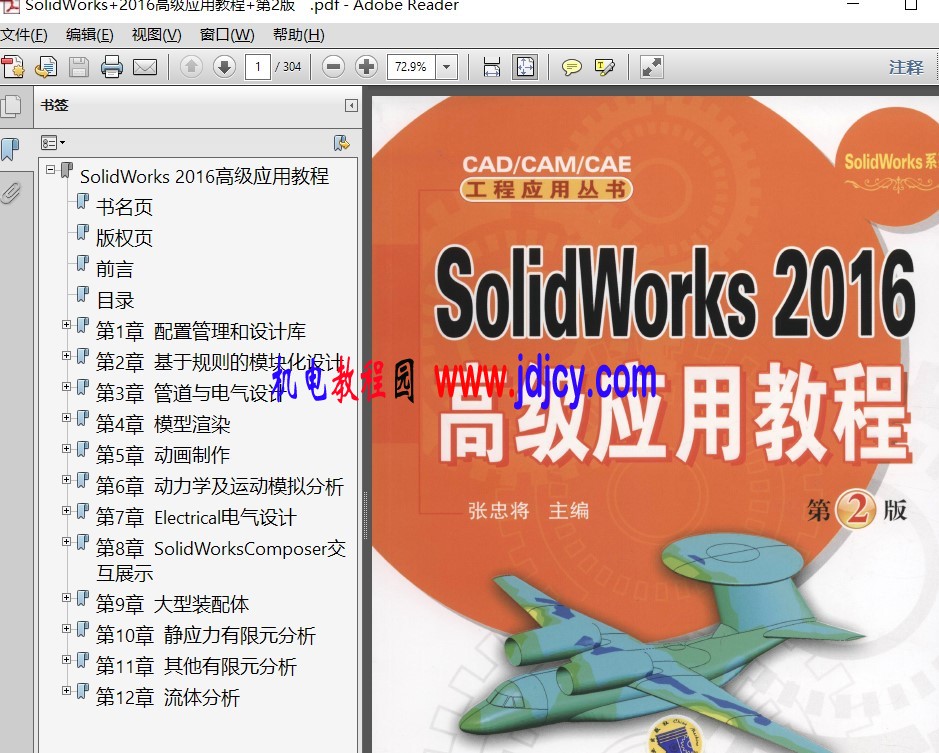Expand the 第12章 流体分析 bookmark

(66, 691)
